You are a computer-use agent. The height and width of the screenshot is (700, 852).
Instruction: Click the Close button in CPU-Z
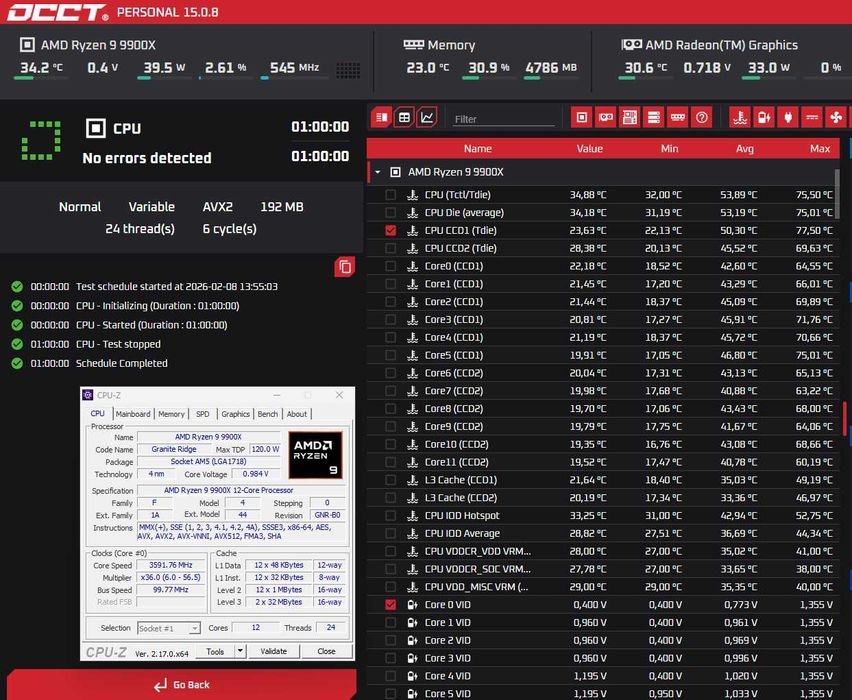coord(327,651)
